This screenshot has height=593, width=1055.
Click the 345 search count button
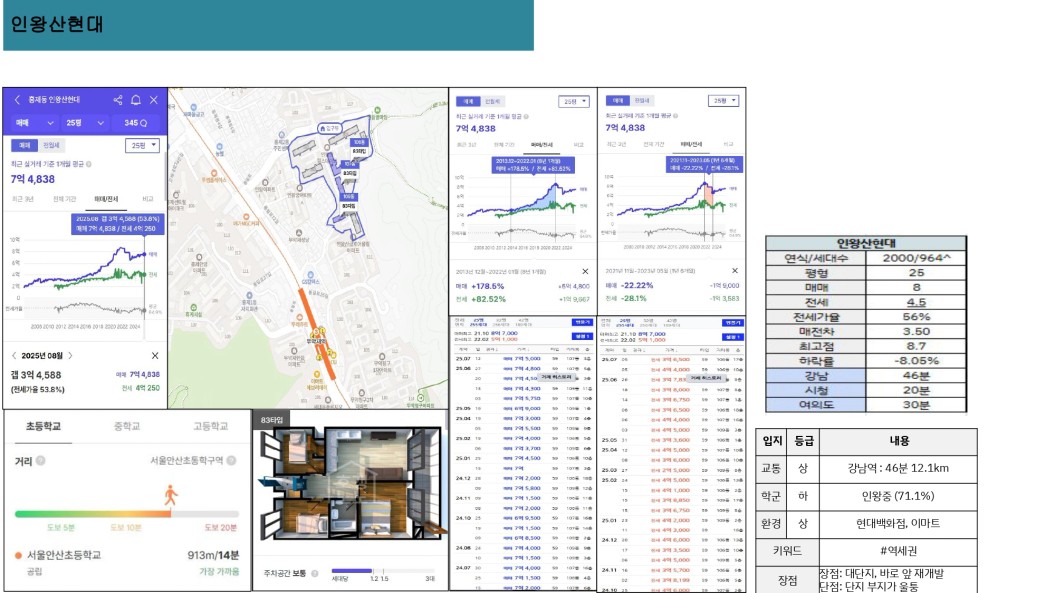[136, 123]
